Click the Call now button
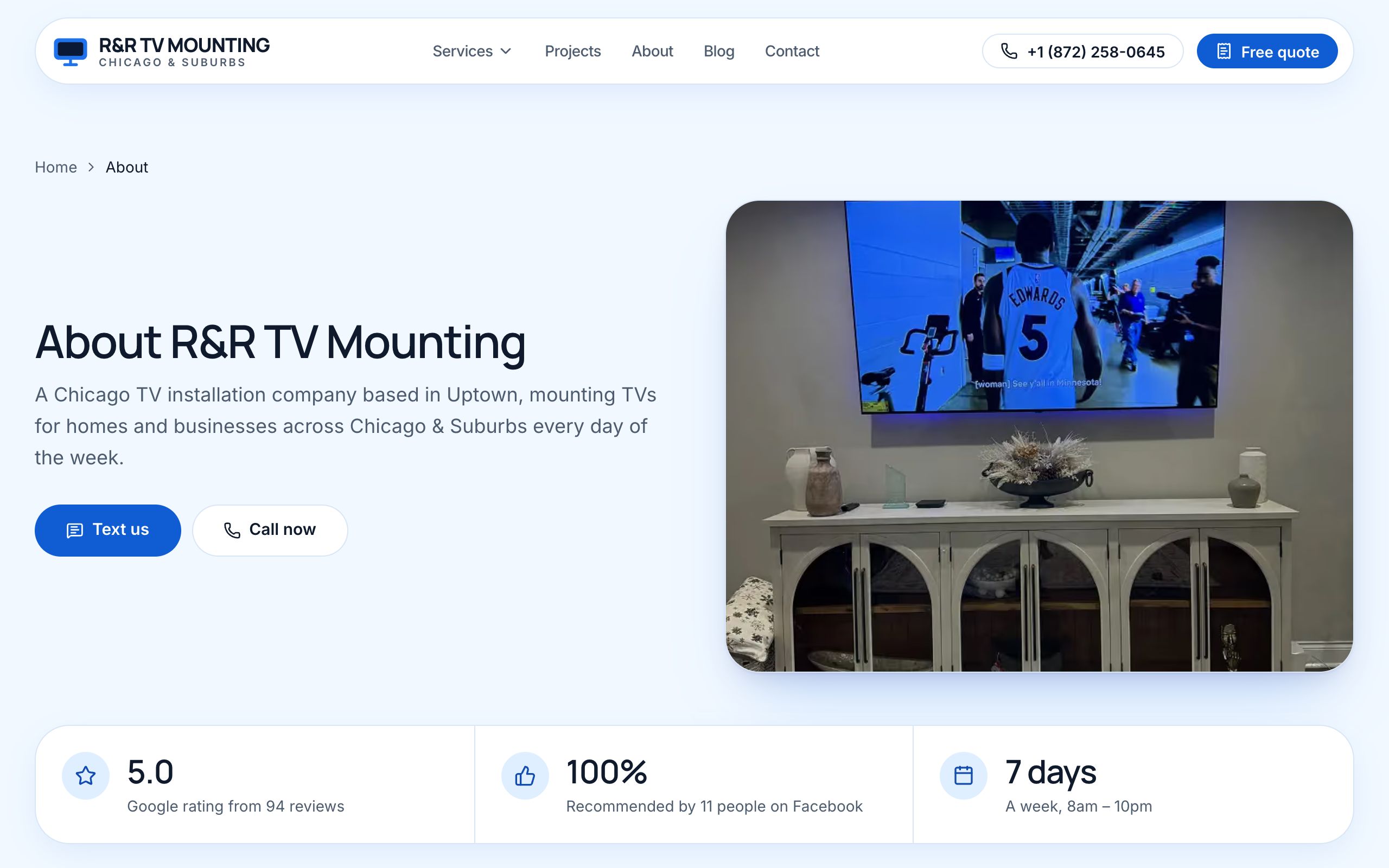The image size is (1389, 868). pos(270,530)
